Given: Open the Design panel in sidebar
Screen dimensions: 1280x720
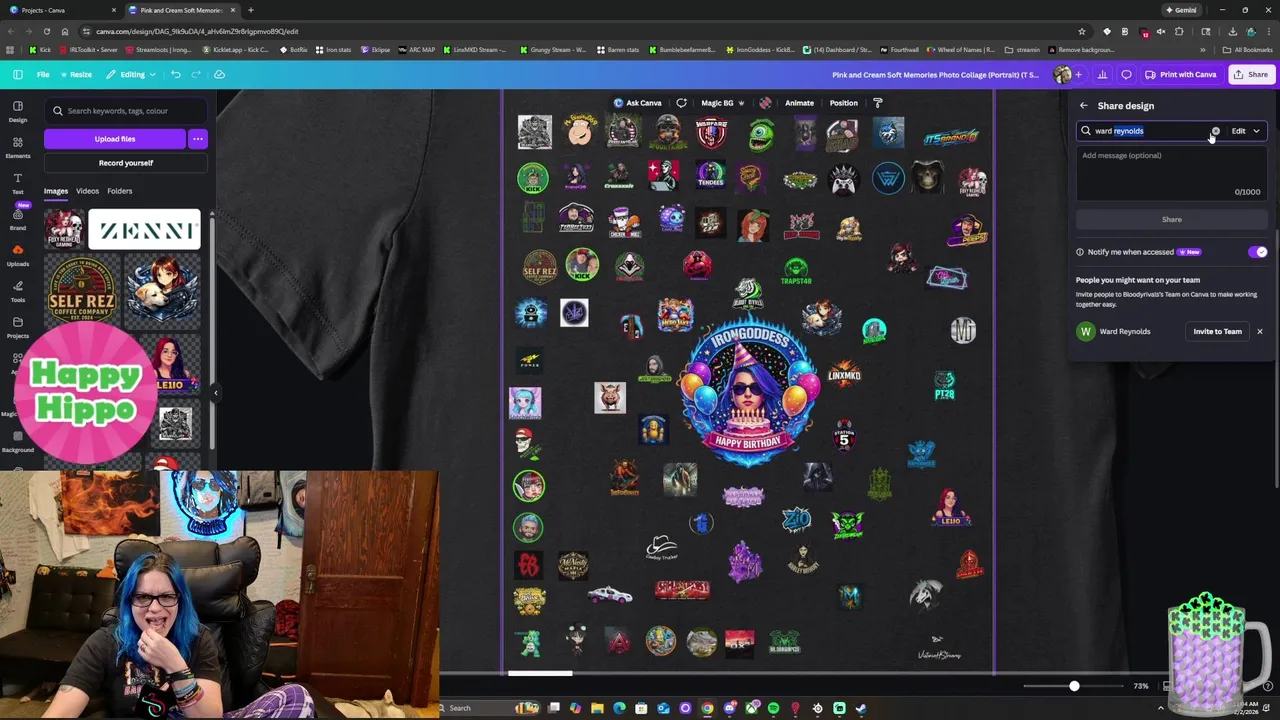Looking at the screenshot, I should (x=18, y=110).
